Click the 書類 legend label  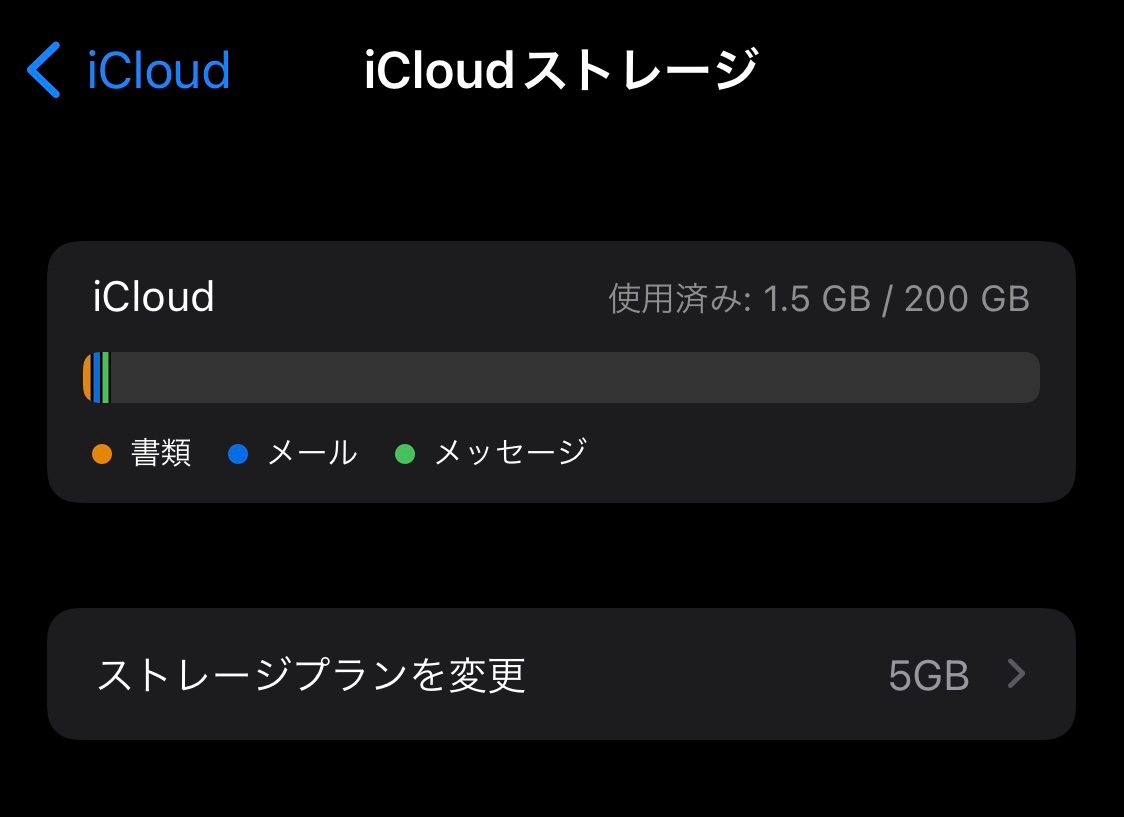pos(160,454)
